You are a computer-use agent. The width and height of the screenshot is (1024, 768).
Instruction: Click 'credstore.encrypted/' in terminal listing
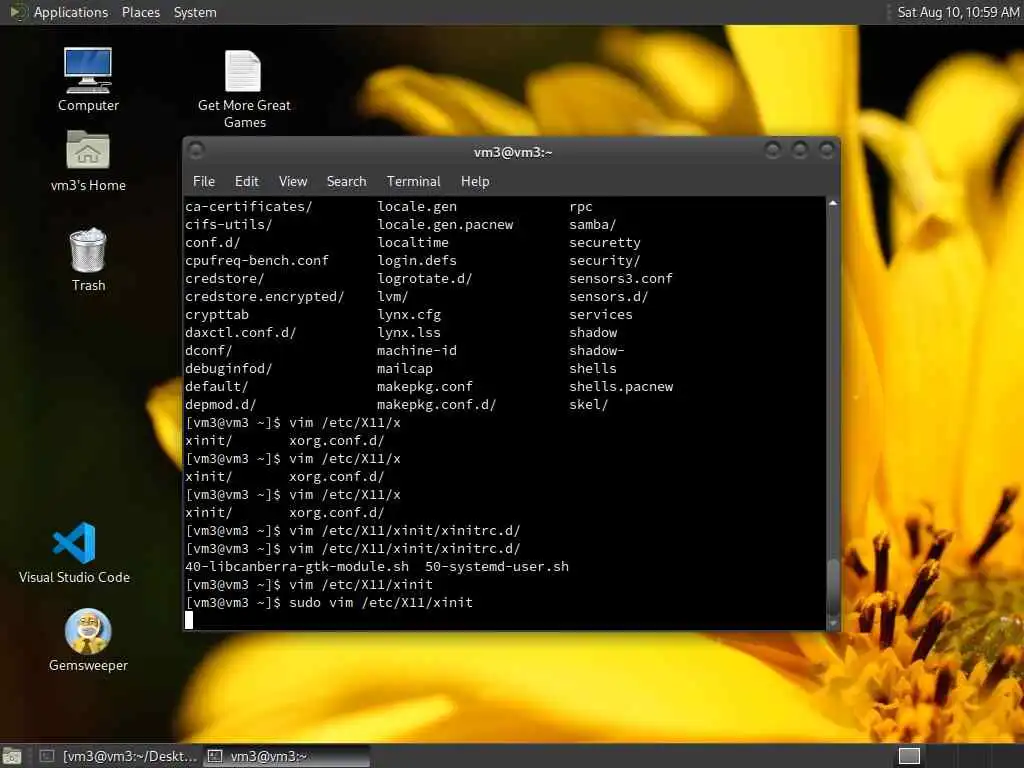[264, 296]
